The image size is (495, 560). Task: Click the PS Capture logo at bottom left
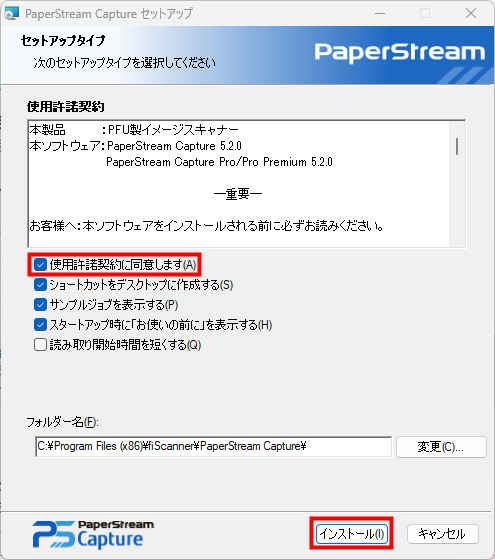93,534
